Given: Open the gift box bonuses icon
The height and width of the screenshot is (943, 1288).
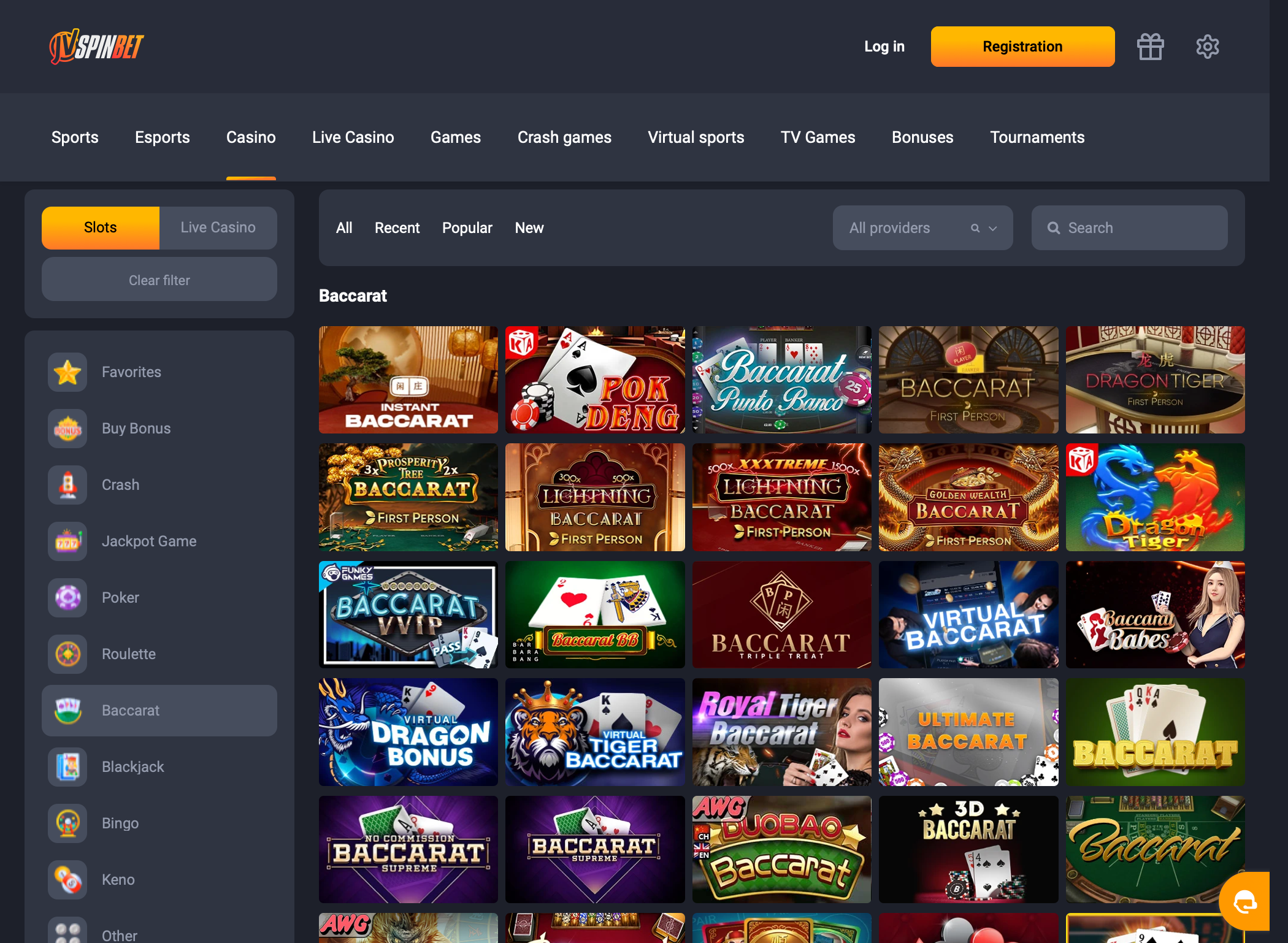Looking at the screenshot, I should (1150, 47).
